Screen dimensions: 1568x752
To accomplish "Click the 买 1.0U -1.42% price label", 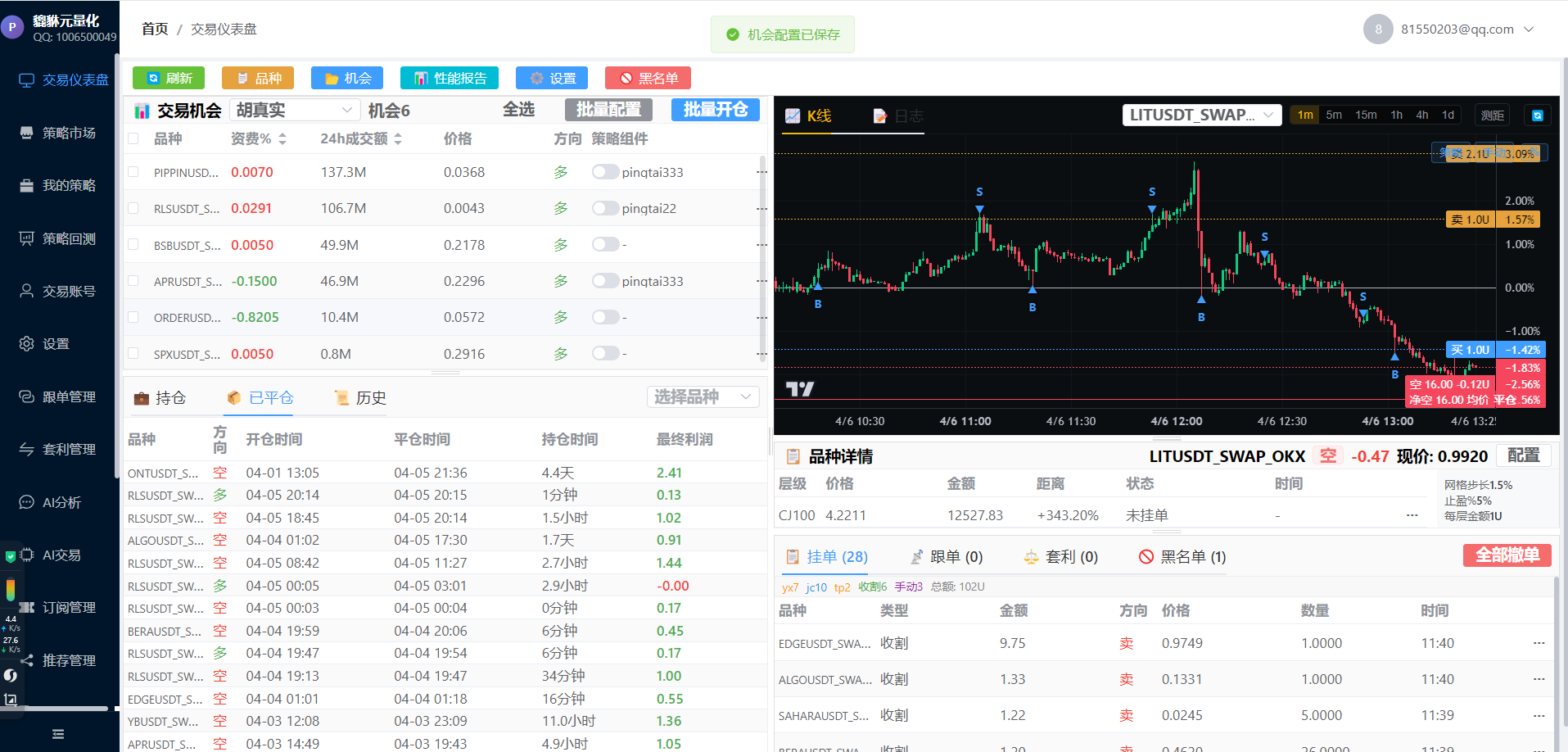I will (1495, 350).
